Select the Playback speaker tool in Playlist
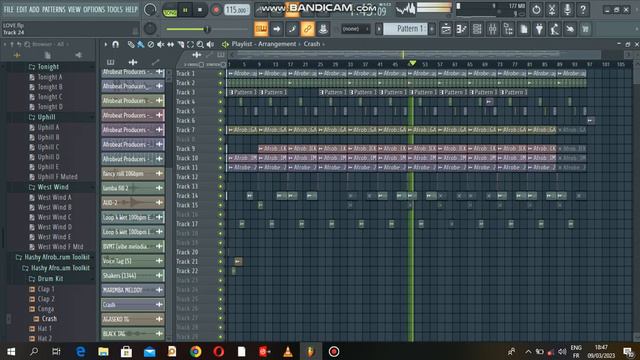The image size is (640, 360). point(210,44)
